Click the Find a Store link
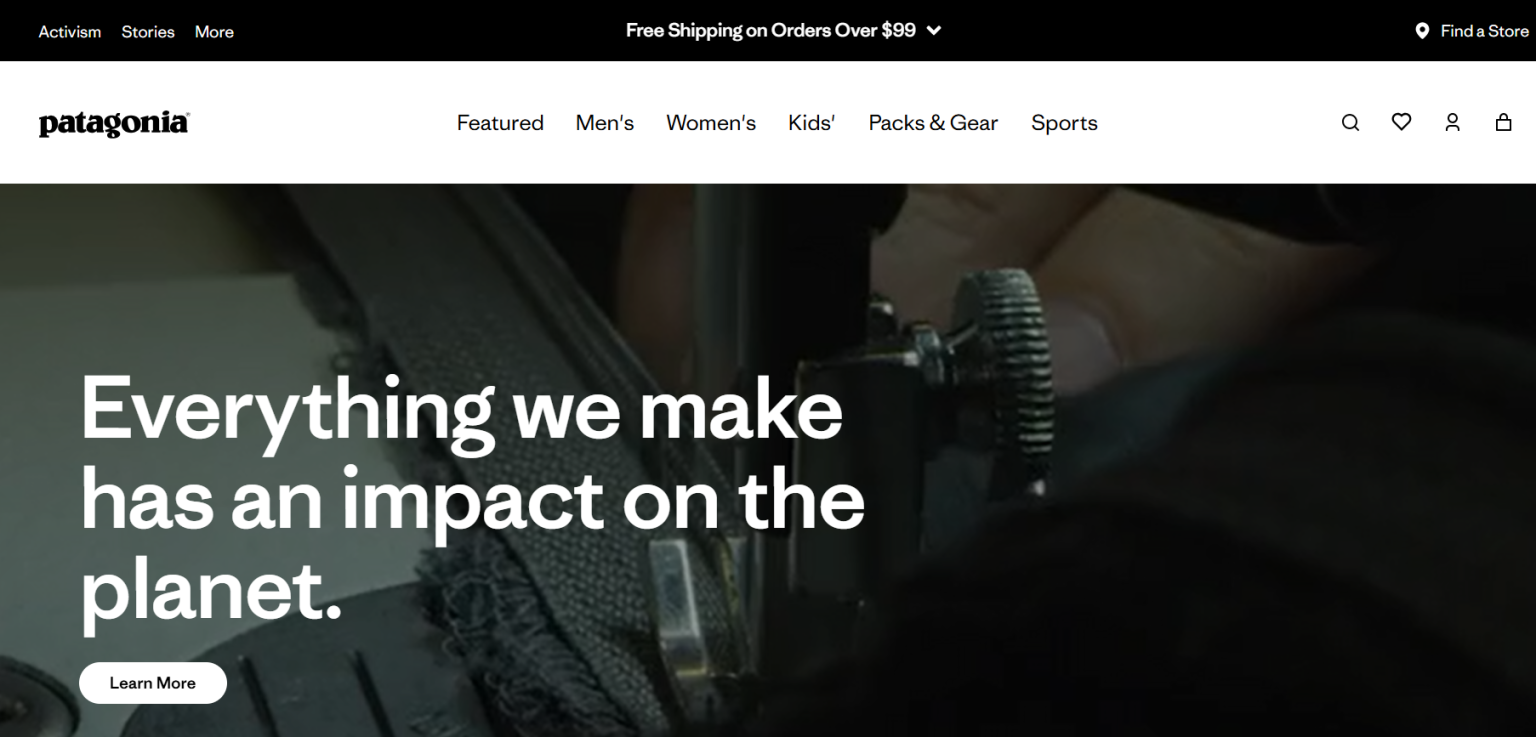 tap(1484, 31)
